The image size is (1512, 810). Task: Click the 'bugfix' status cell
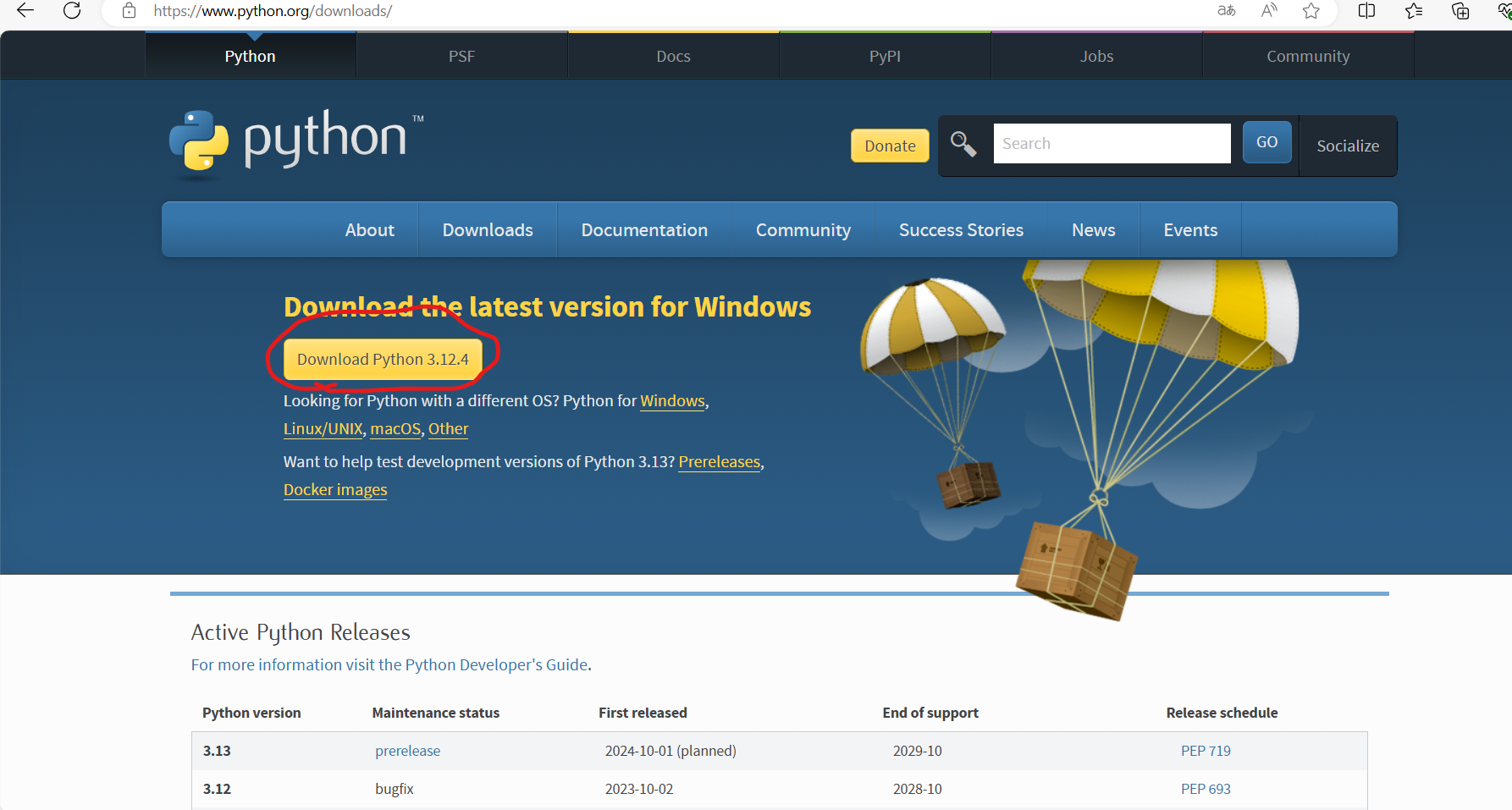pos(395,789)
